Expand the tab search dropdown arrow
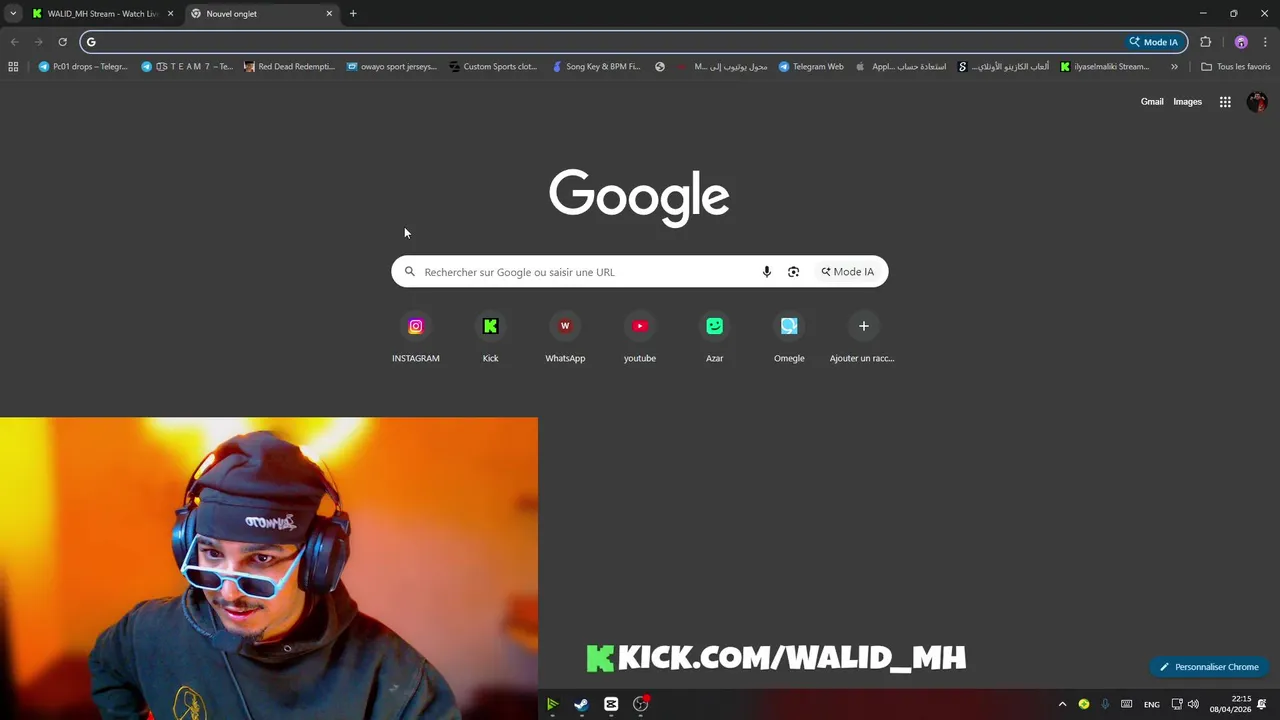This screenshot has width=1280, height=720. pyautogui.click(x=13, y=14)
